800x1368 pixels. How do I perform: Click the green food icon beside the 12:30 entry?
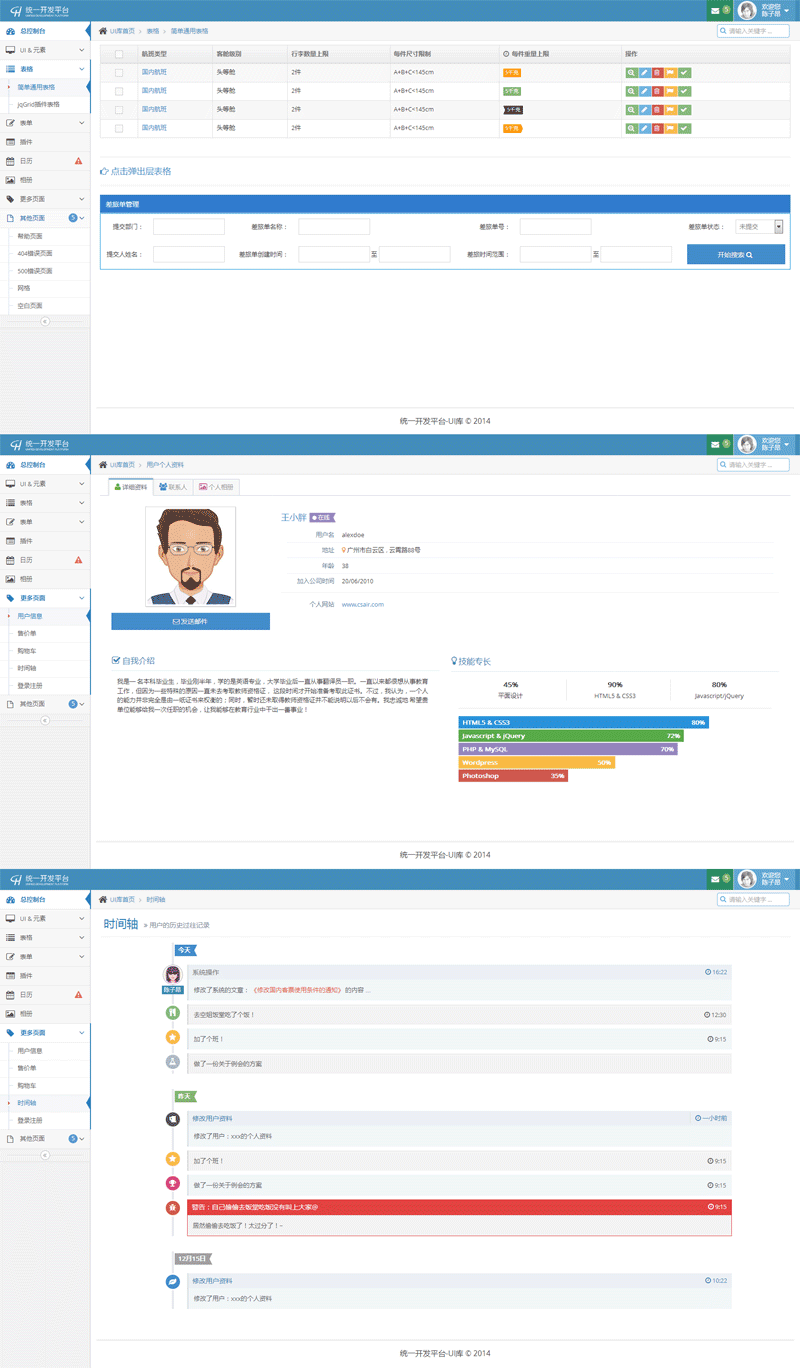click(x=174, y=1014)
